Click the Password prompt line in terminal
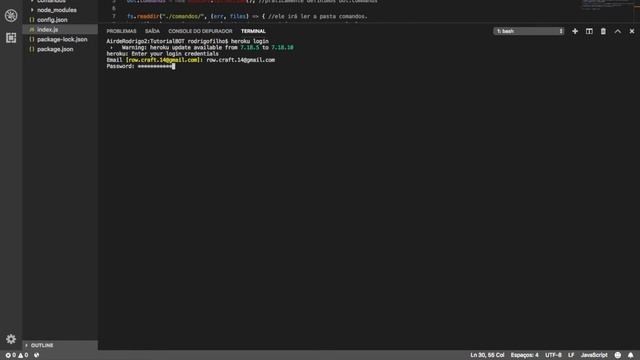Viewport: 640px width, 360px height. [x=141, y=66]
